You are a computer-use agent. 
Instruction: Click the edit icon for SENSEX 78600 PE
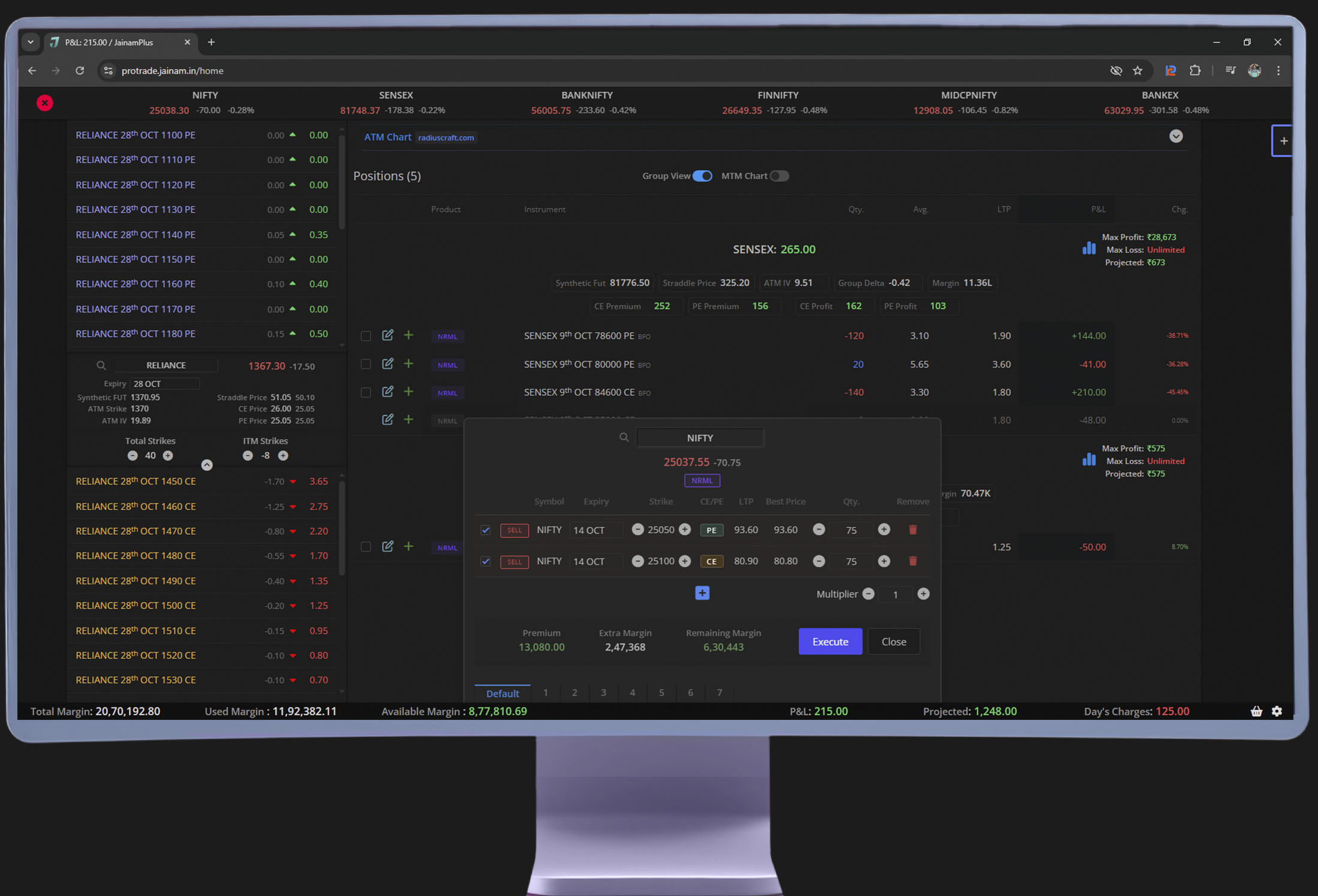(x=388, y=335)
